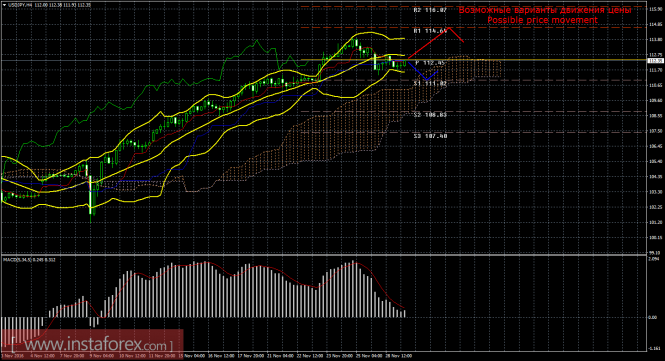Click the green Chikou span line peak
This screenshot has height=361, width=665.
[x=257, y=41]
